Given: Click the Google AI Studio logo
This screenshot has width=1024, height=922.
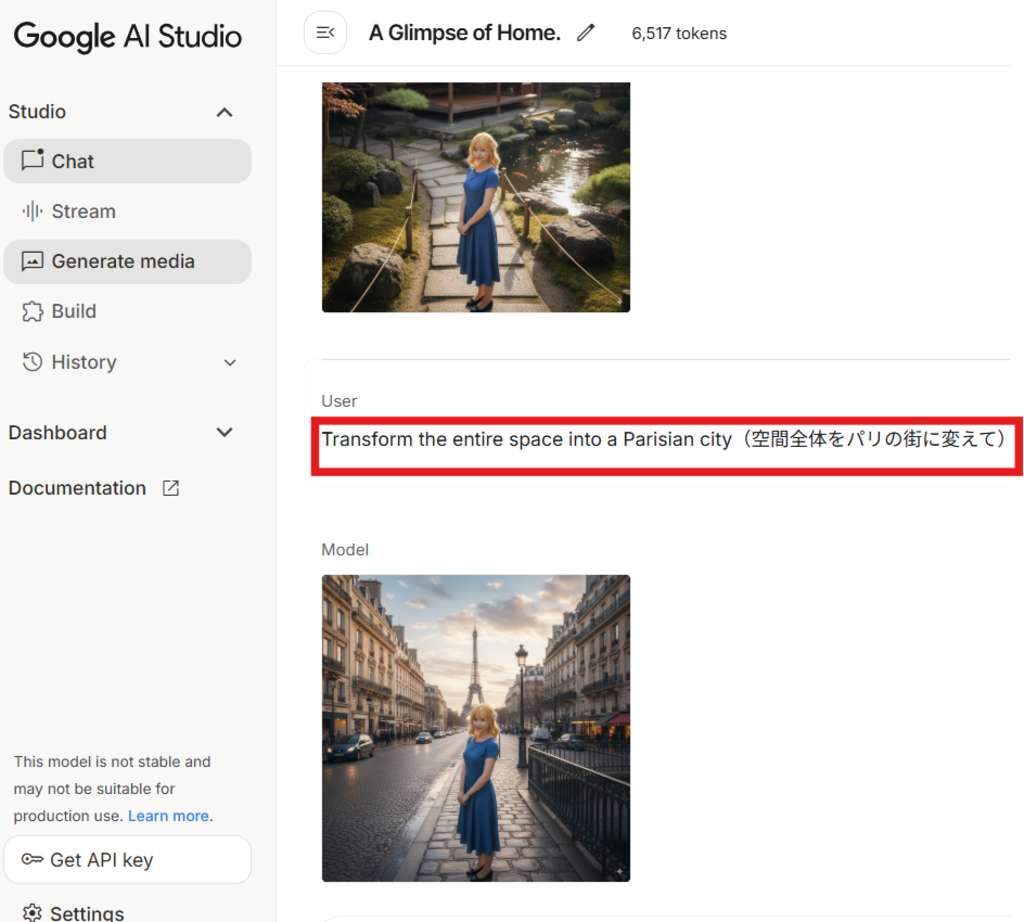Looking at the screenshot, I should [x=127, y=37].
